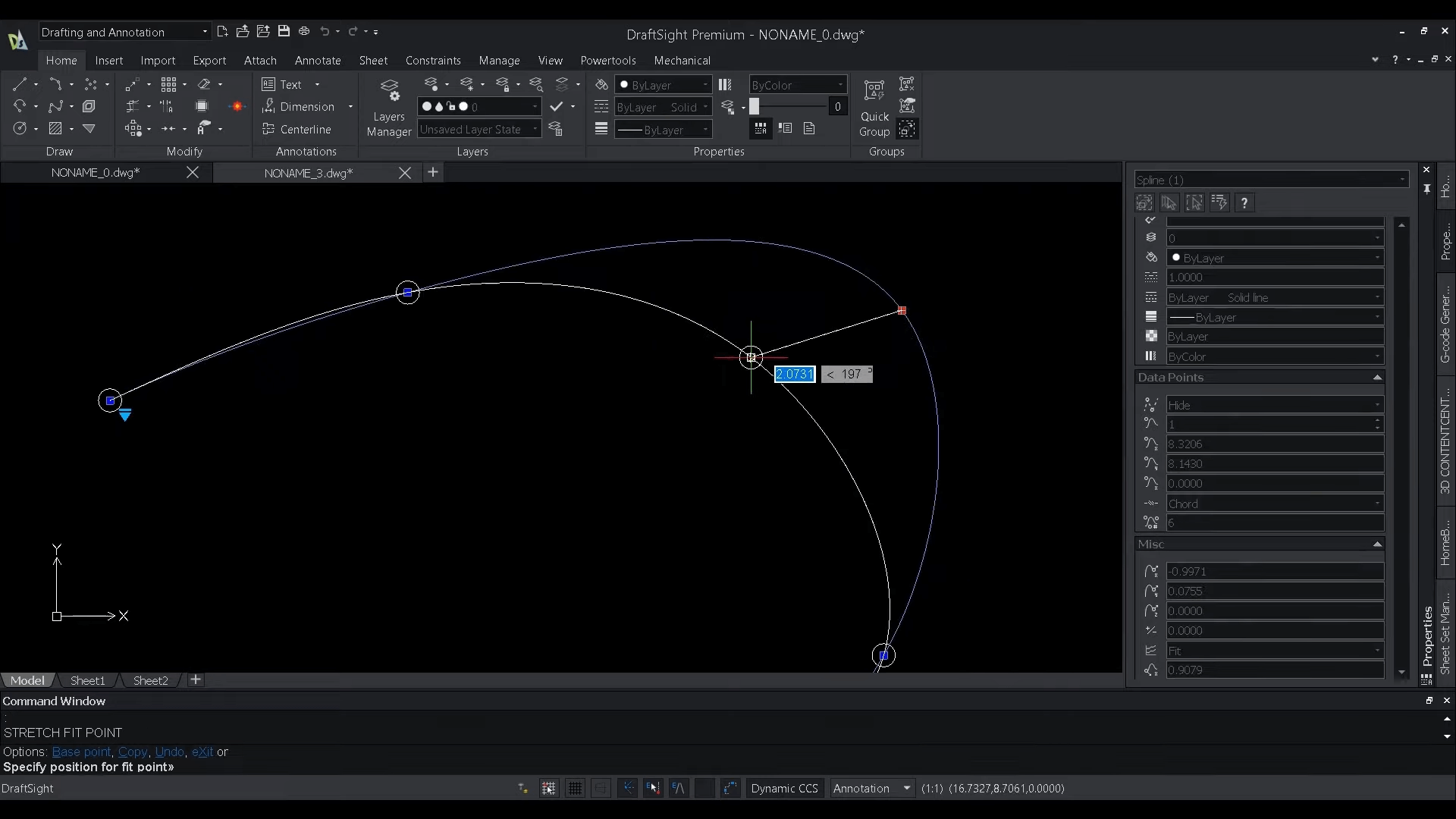The height and width of the screenshot is (819, 1456).
Task: Toggle the grid display in the status bar
Action: (x=575, y=788)
